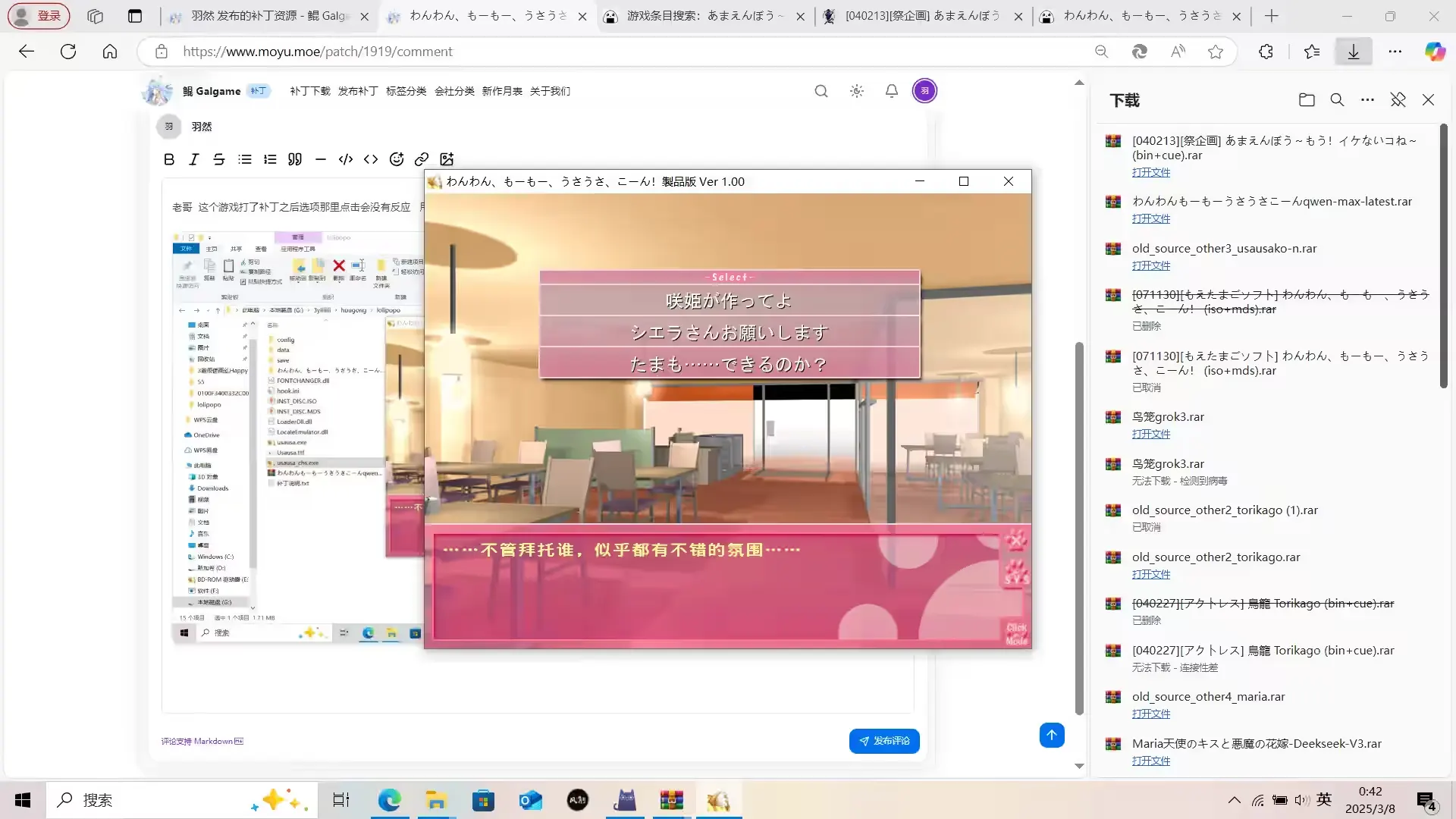Open file link under old_source_other2_torikago.rar

coord(1150,574)
